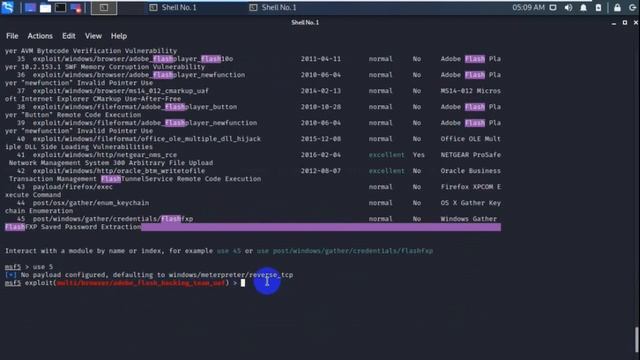The height and width of the screenshot is (360, 640).
Task: Click the terminal vertical scrollbar thumb
Action: pos(636,340)
